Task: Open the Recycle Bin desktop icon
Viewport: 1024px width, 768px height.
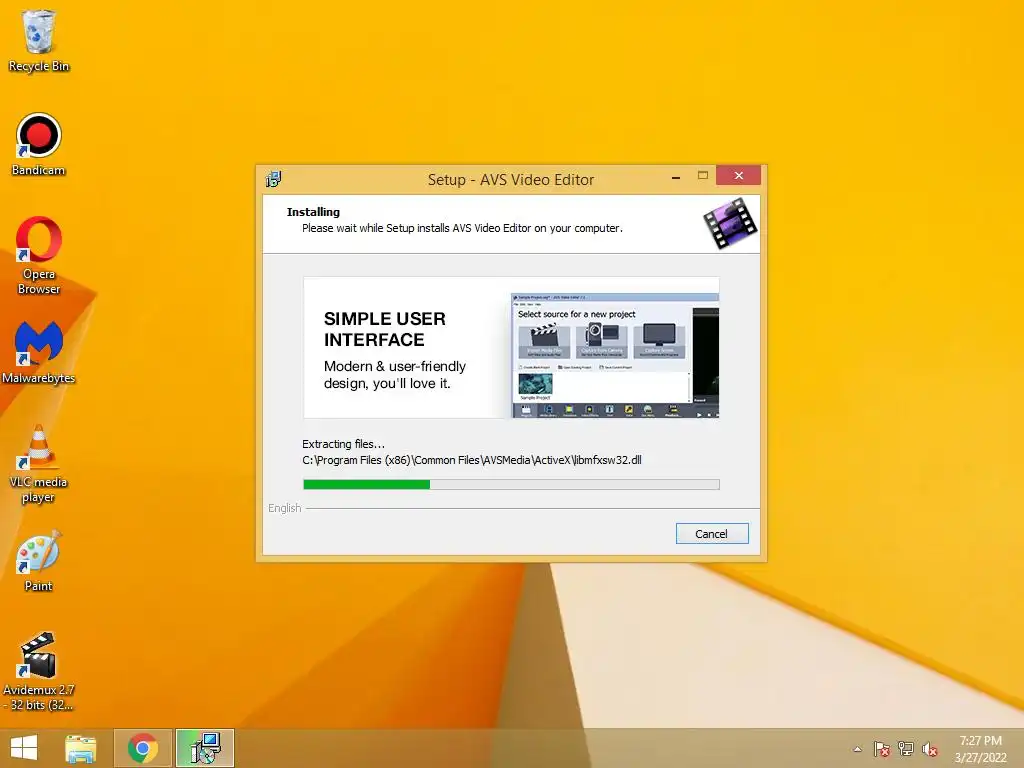Action: [x=39, y=40]
